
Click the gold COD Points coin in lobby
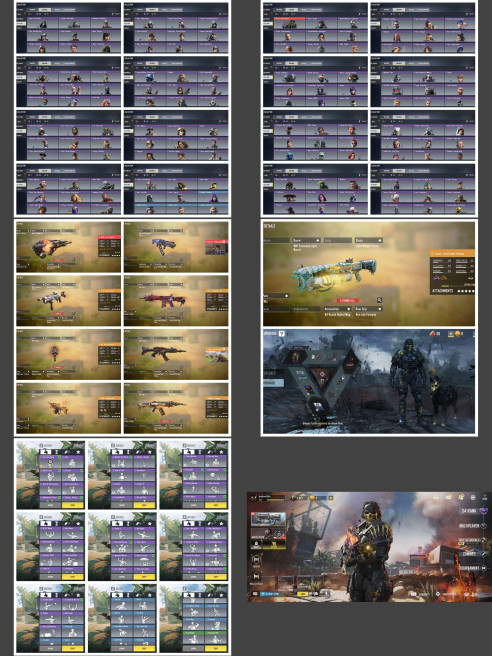312,498
